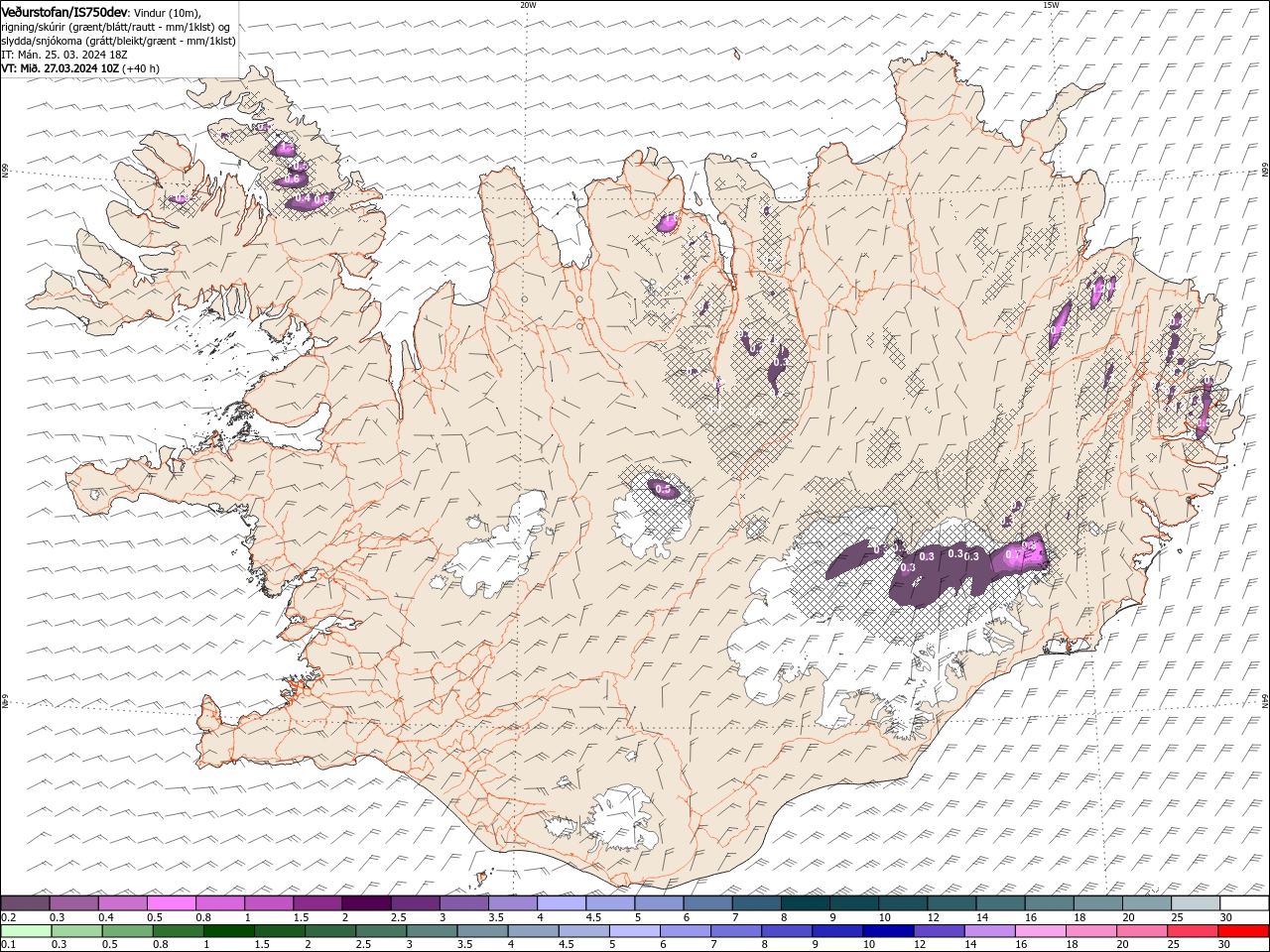Pick the 0.5 bright pink swatch in top legend row
This screenshot has height=952, width=1270.
[172, 903]
